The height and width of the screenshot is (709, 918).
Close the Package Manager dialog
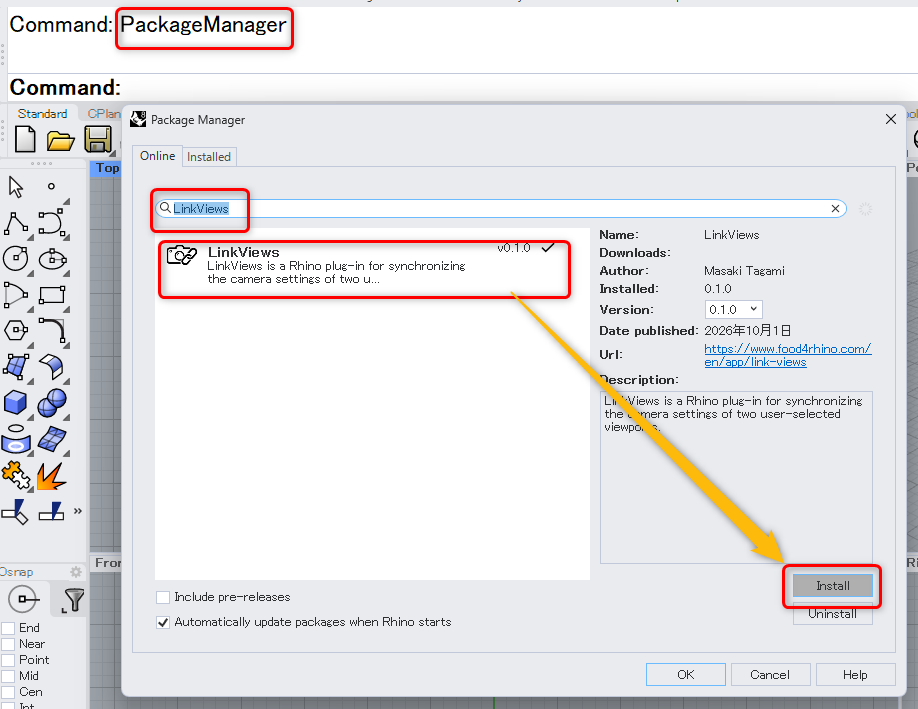click(x=890, y=119)
